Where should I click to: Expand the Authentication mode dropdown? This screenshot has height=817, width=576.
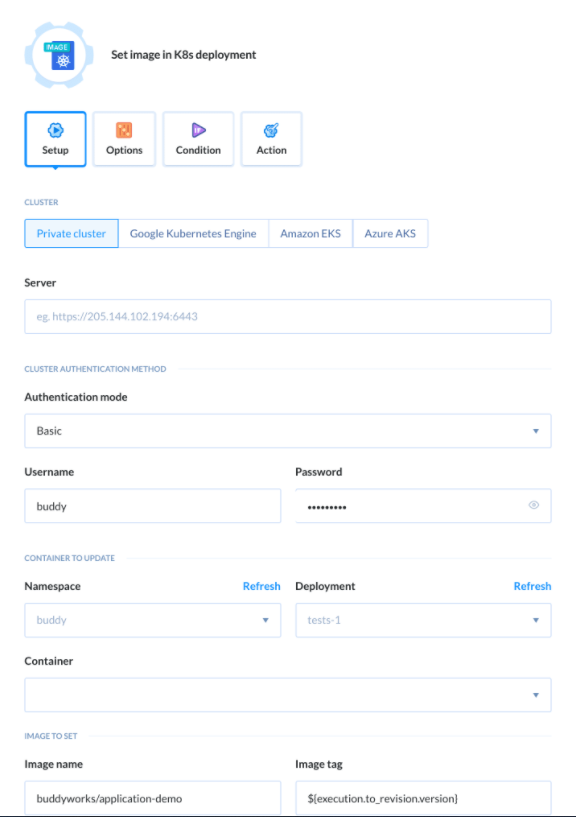coord(288,431)
